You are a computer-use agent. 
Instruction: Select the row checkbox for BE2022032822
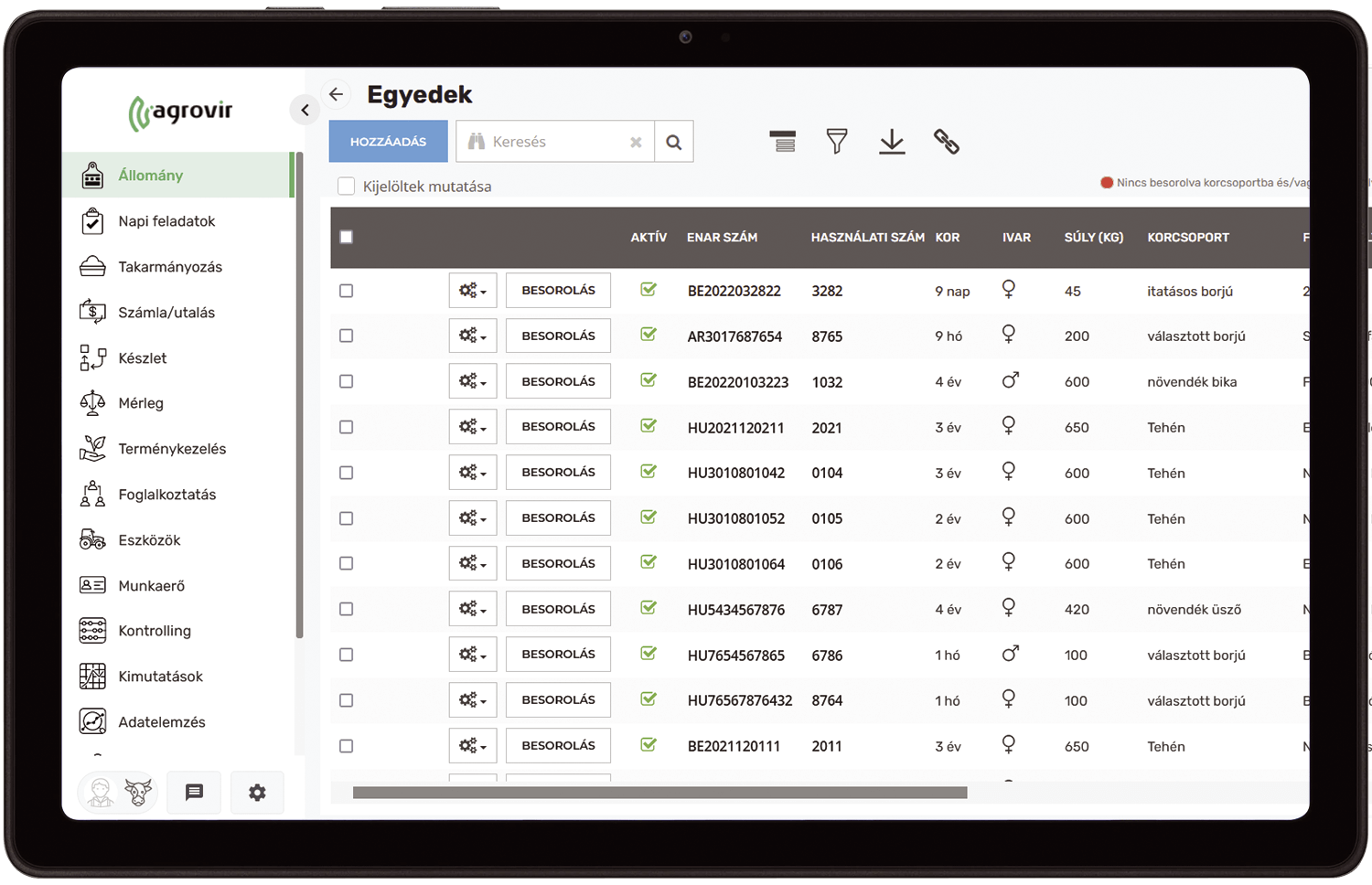[x=346, y=291]
